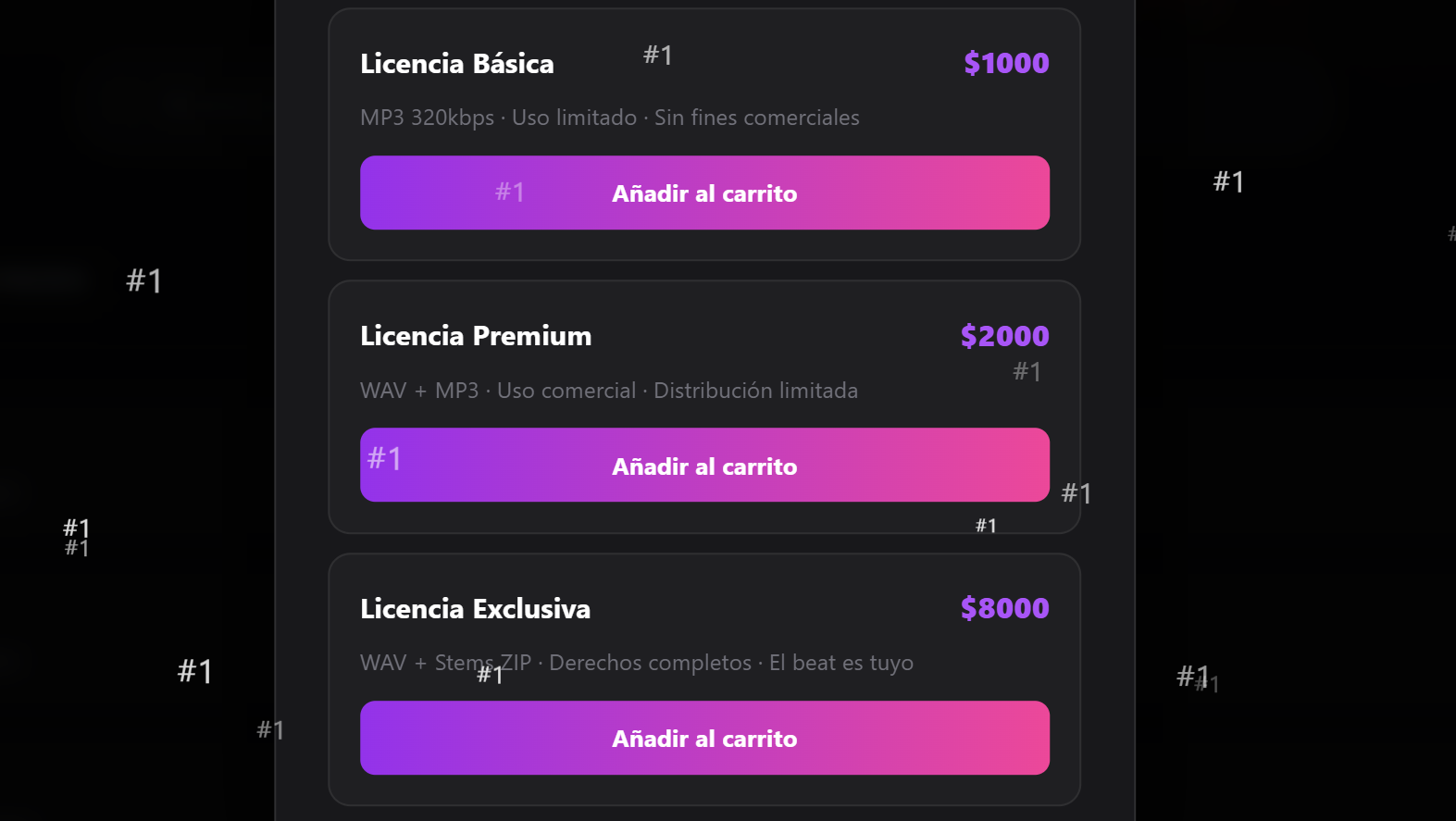
Task: Click the $1000 price label
Action: pyautogui.click(x=1005, y=63)
